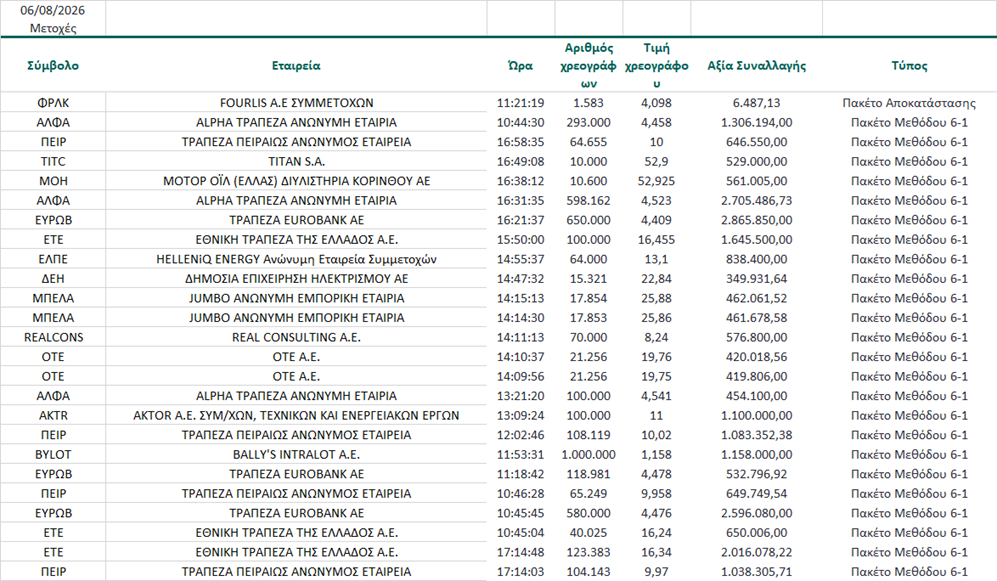Click value 649.749,54
The width and height of the screenshot is (997, 581).
(x=757, y=493)
